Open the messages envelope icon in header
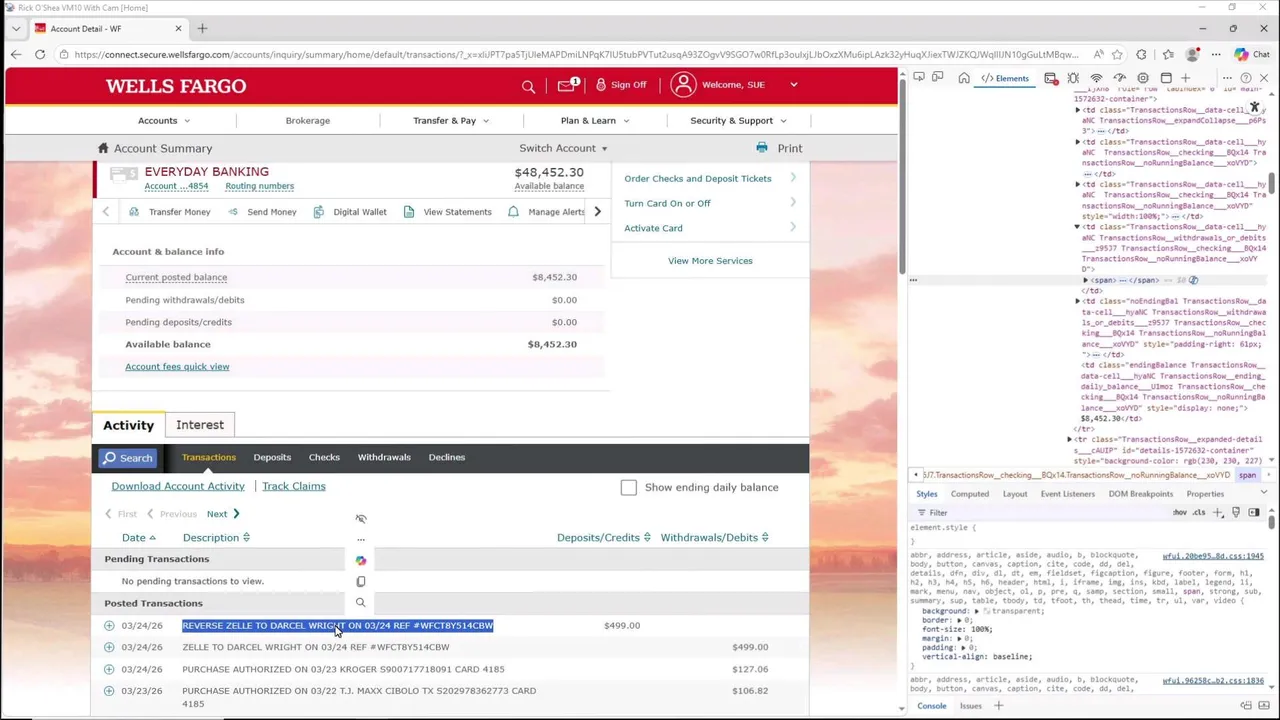This screenshot has height=720, width=1280. tap(567, 85)
